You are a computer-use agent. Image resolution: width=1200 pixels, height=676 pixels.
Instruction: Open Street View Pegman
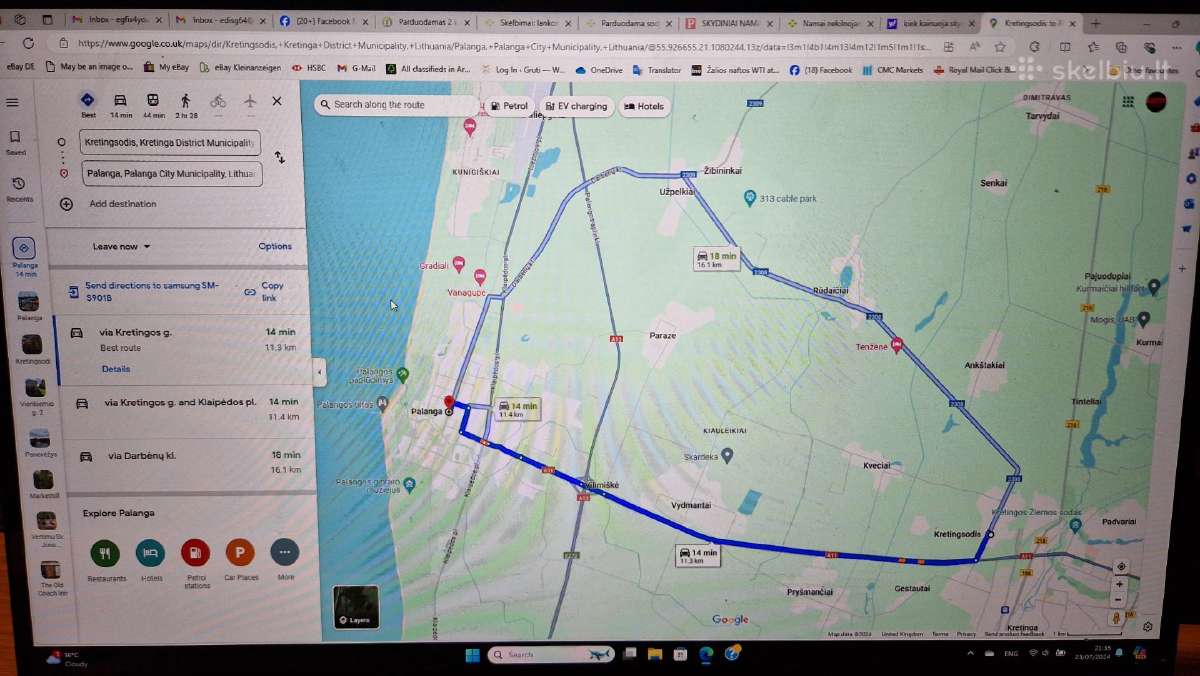pyautogui.click(x=1117, y=619)
